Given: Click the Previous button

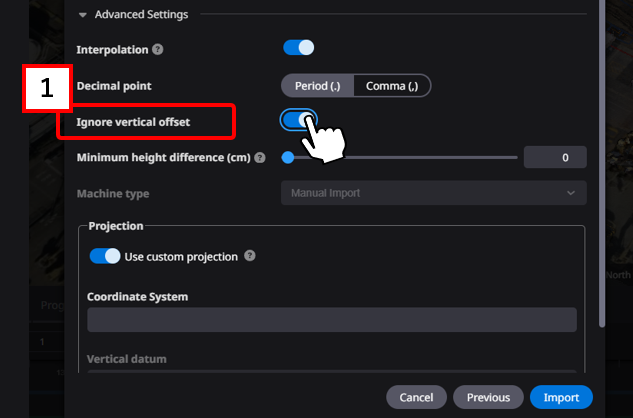Looking at the screenshot, I should point(488,397).
